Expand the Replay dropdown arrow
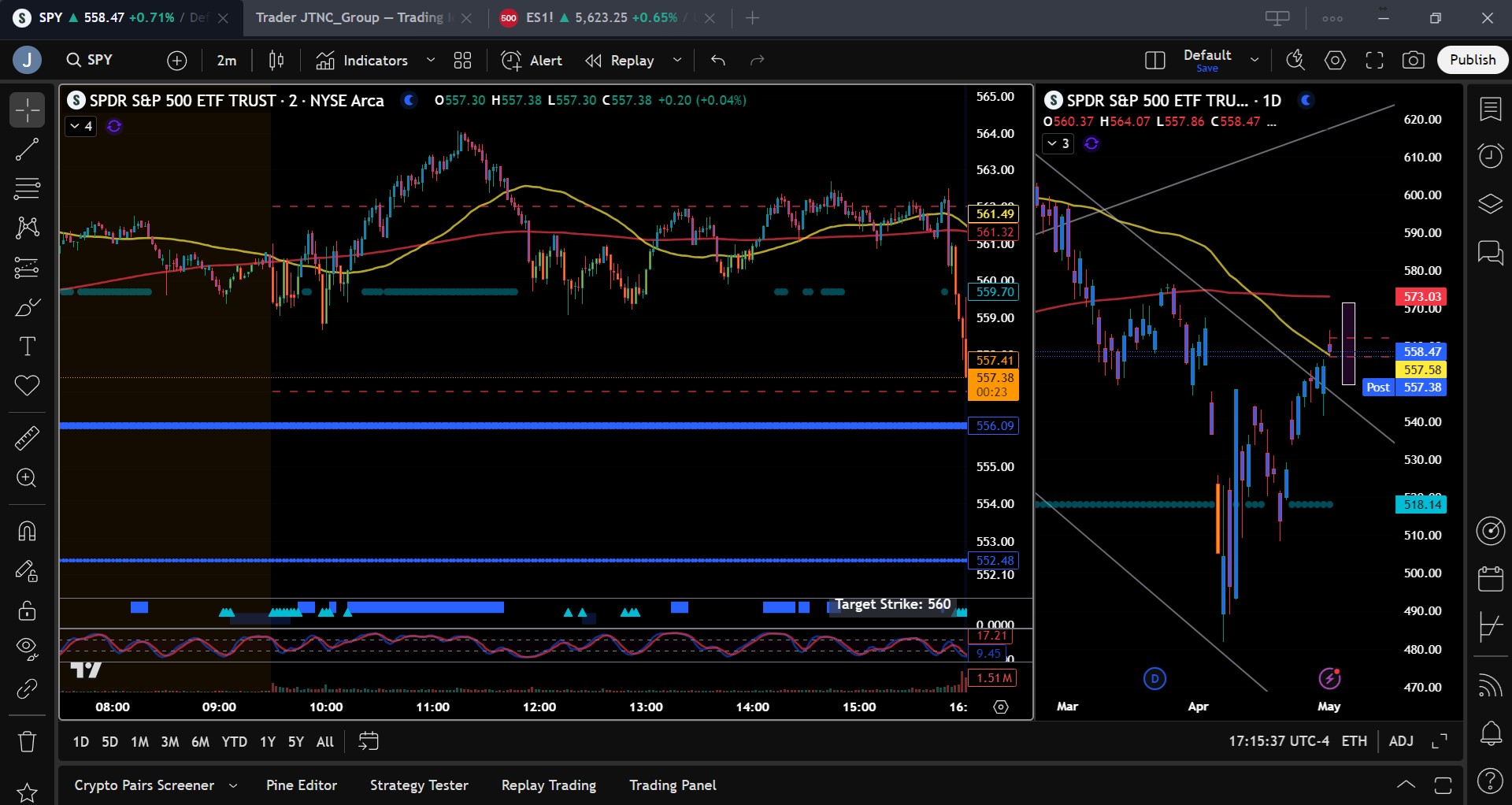The height and width of the screenshot is (805, 1512). pos(677,61)
